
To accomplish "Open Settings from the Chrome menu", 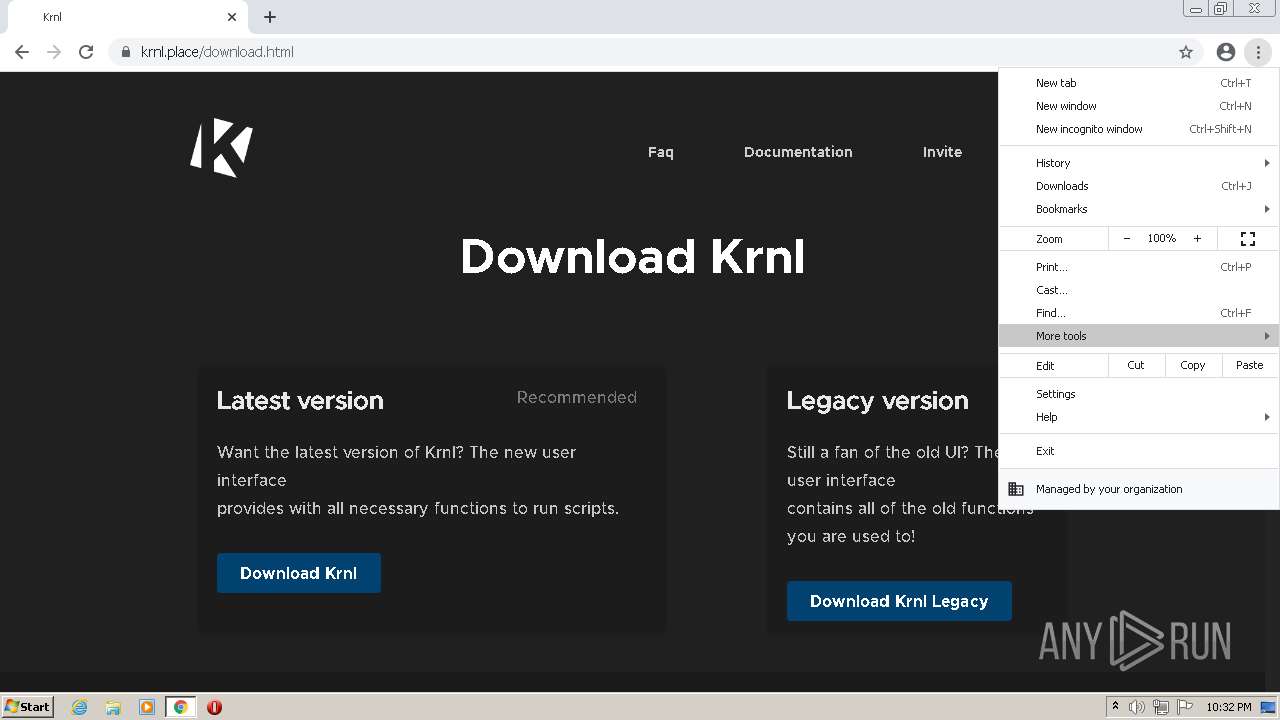I will [x=1139, y=394].
